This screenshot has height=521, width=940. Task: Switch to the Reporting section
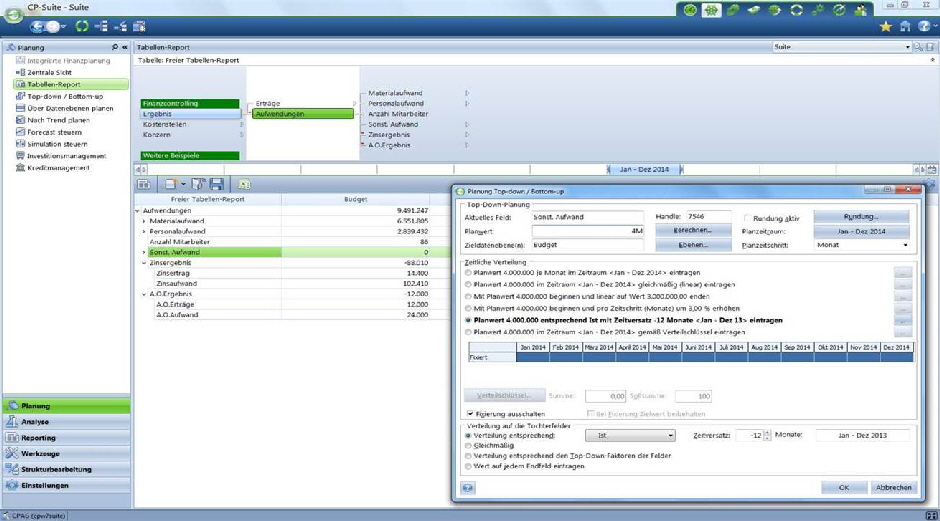67,438
